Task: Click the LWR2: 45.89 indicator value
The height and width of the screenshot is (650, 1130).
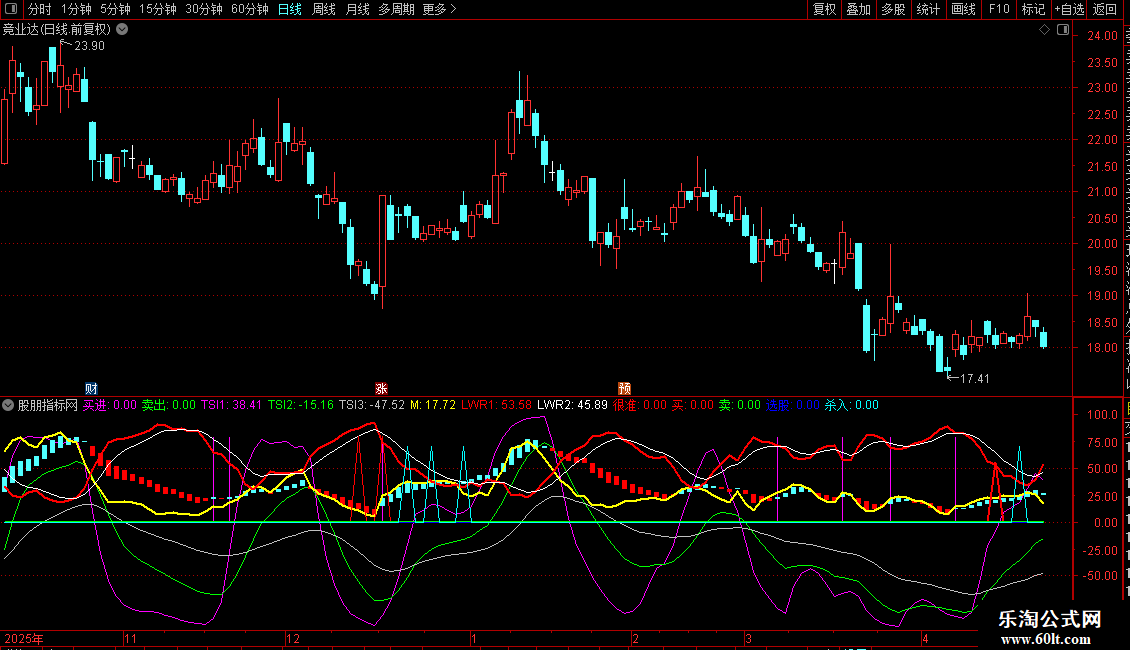Action: point(573,405)
